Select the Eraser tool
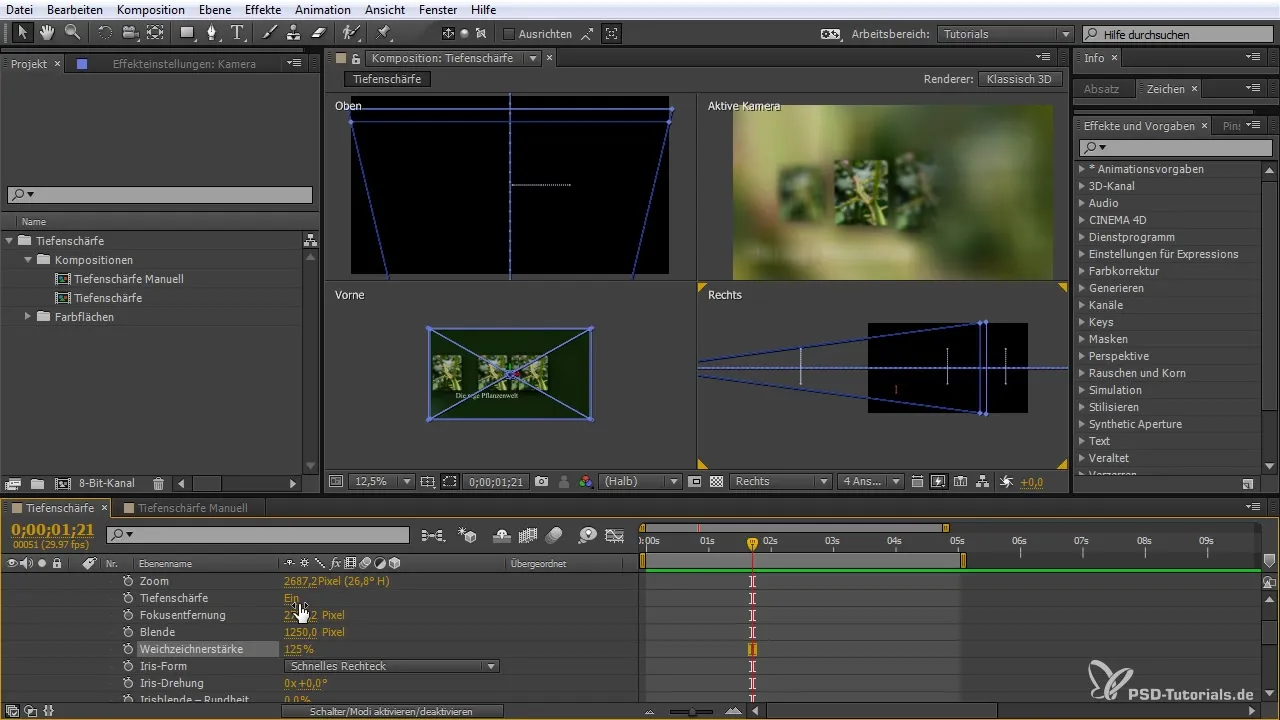1280x720 pixels. (319, 33)
